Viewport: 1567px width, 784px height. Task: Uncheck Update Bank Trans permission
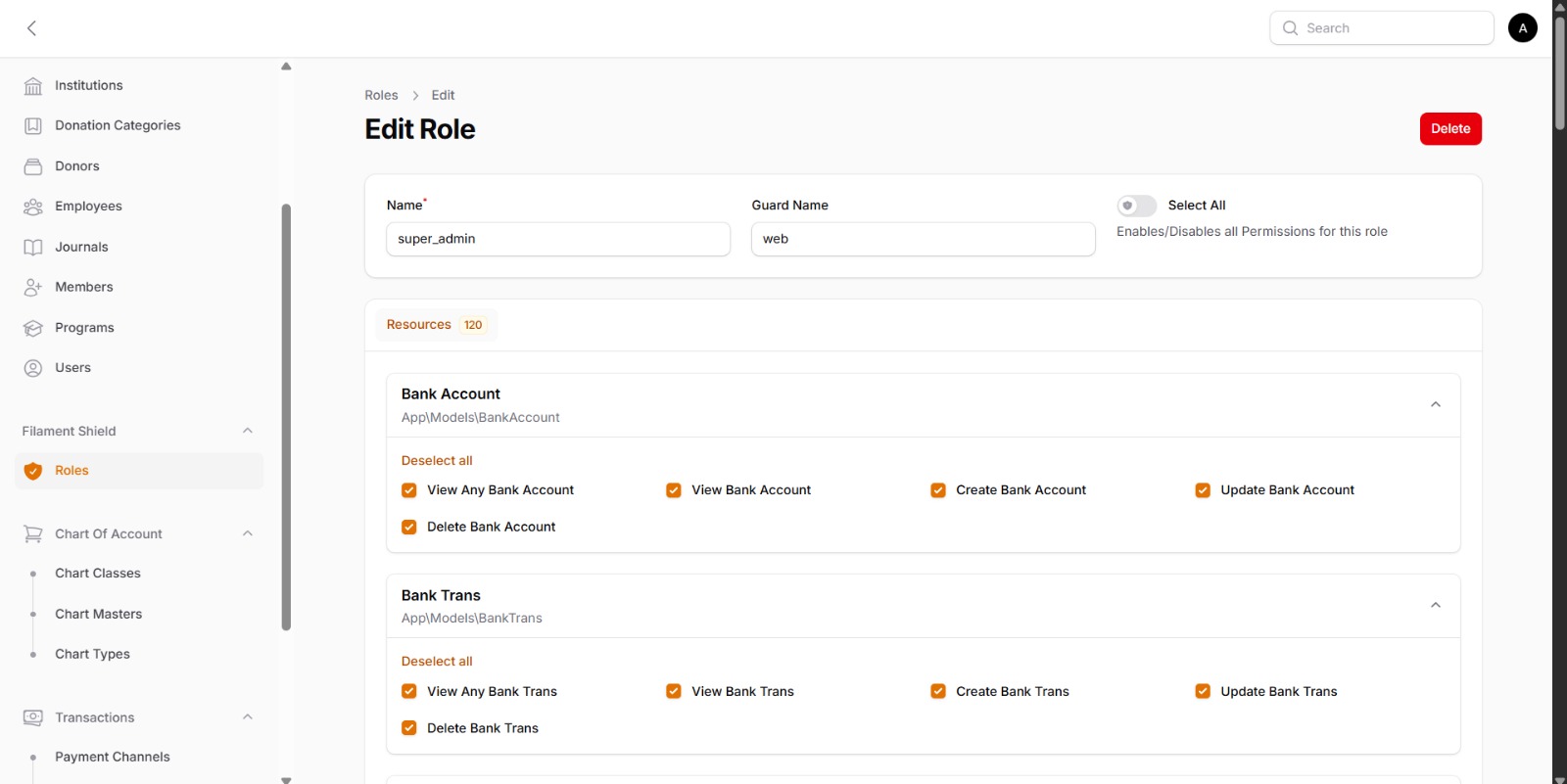pyautogui.click(x=1203, y=692)
